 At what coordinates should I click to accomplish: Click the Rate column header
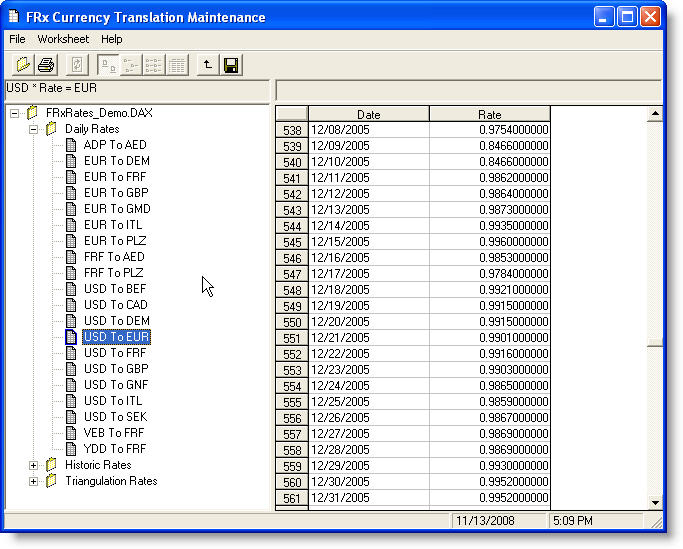point(490,114)
